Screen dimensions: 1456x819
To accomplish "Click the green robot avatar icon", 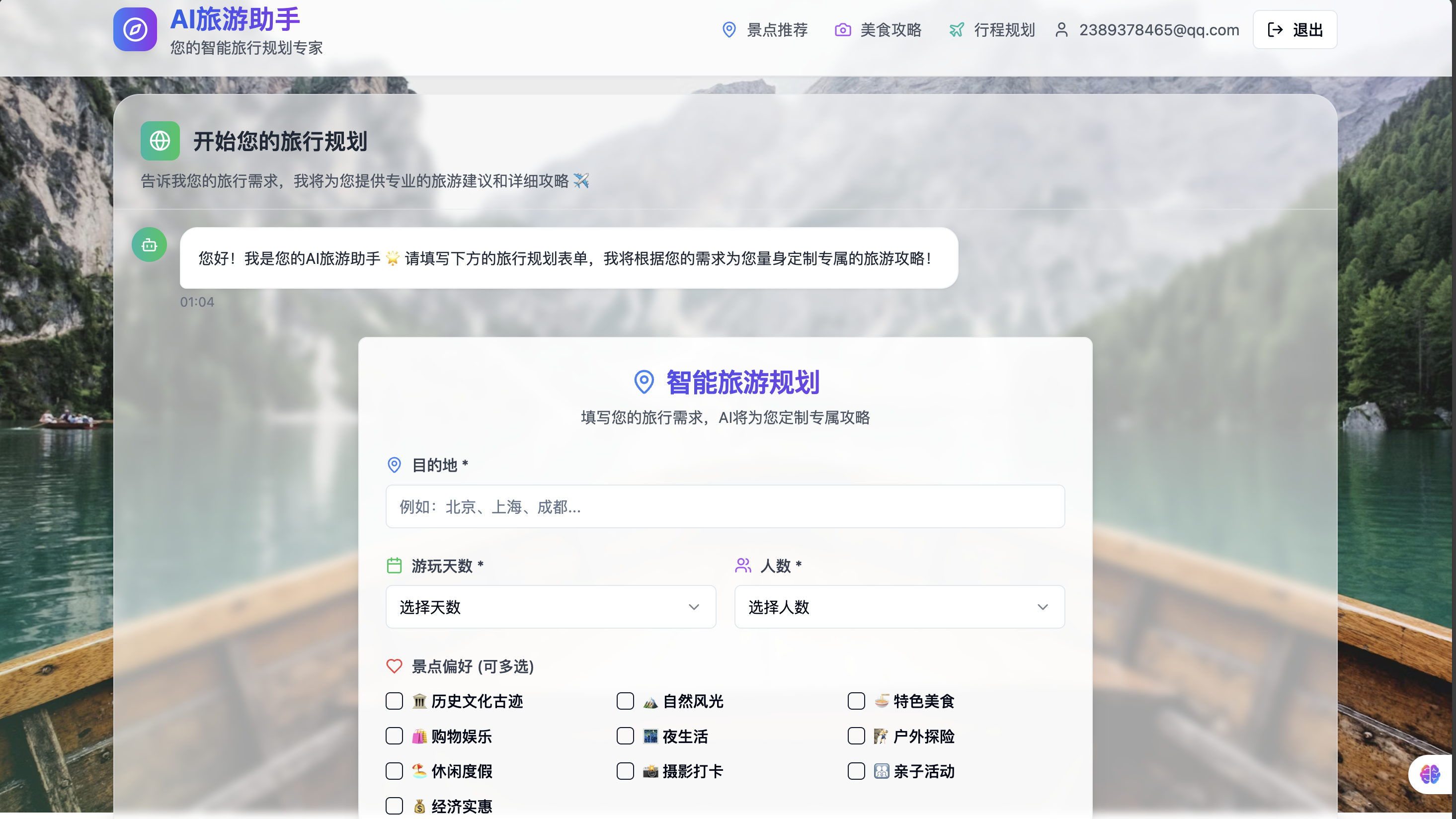I will click(149, 245).
